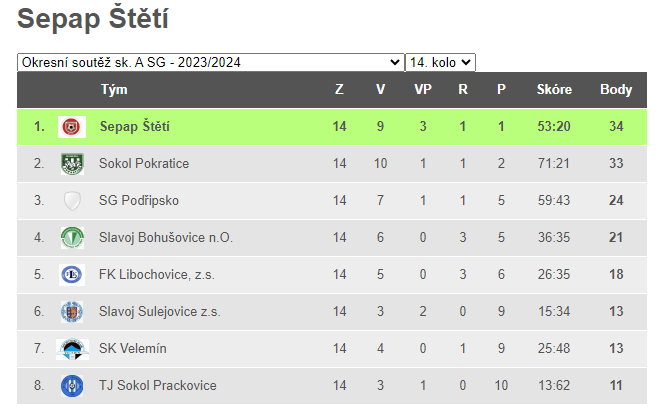The height and width of the screenshot is (418, 672).
Task: Click the Slavoj Bohušovice green logo
Action: tap(72, 238)
